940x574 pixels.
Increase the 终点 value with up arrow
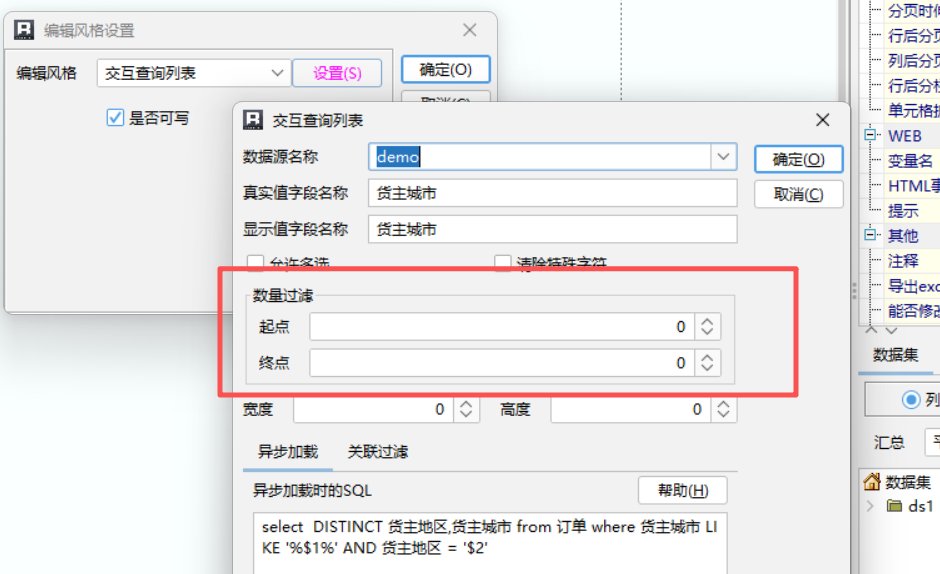click(x=707, y=357)
